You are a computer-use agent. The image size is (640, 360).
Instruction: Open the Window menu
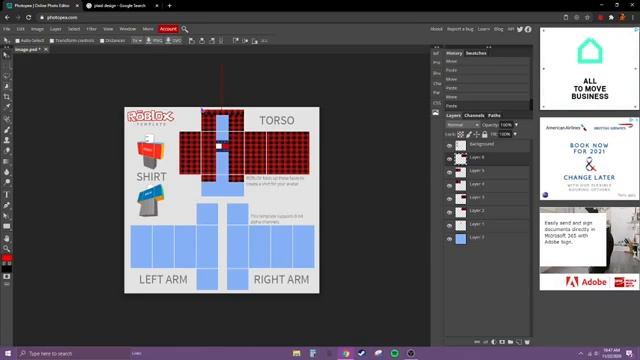127,29
